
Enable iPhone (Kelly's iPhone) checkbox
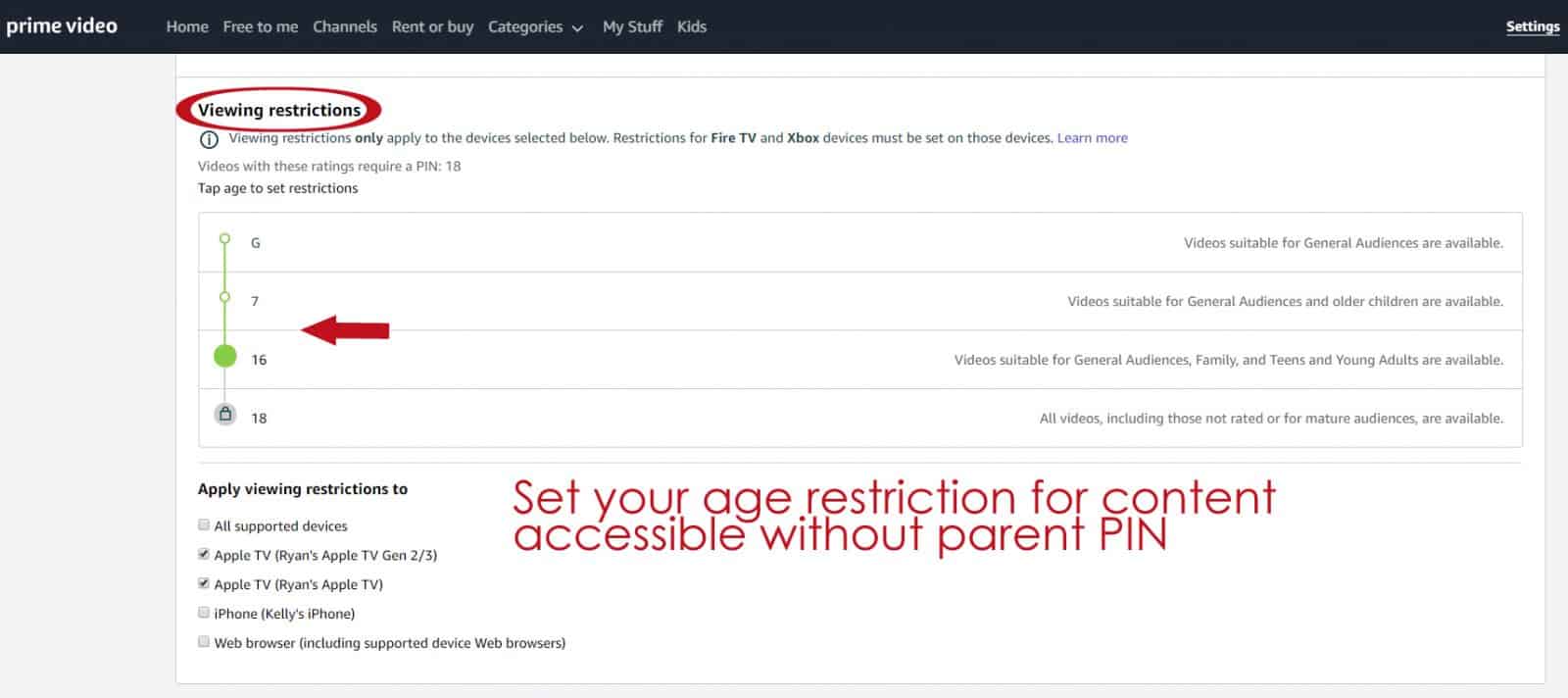point(204,613)
